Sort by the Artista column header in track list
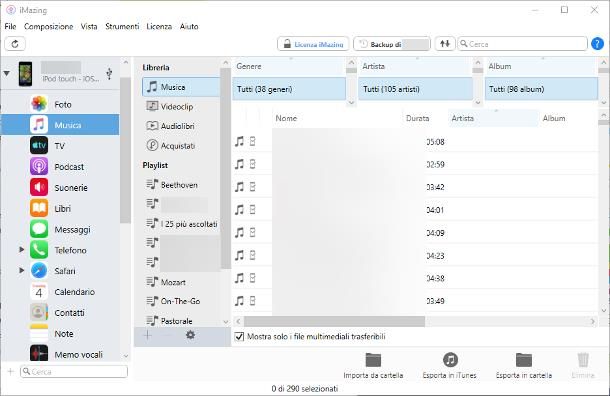 tap(493, 118)
